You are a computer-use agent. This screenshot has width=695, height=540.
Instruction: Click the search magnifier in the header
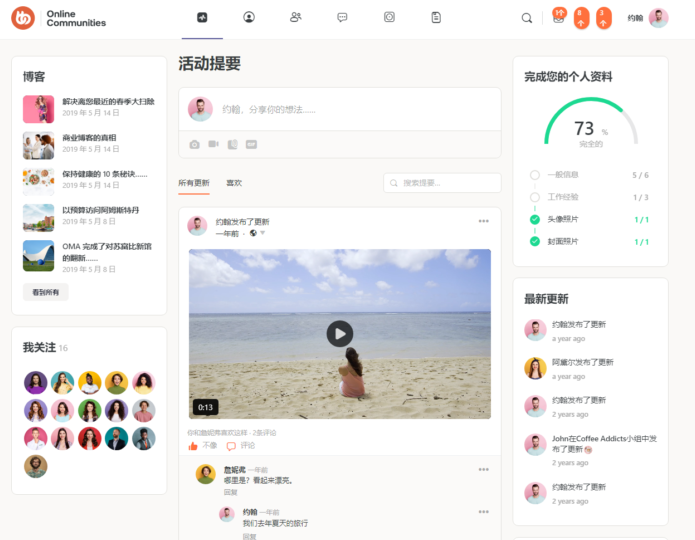[527, 18]
